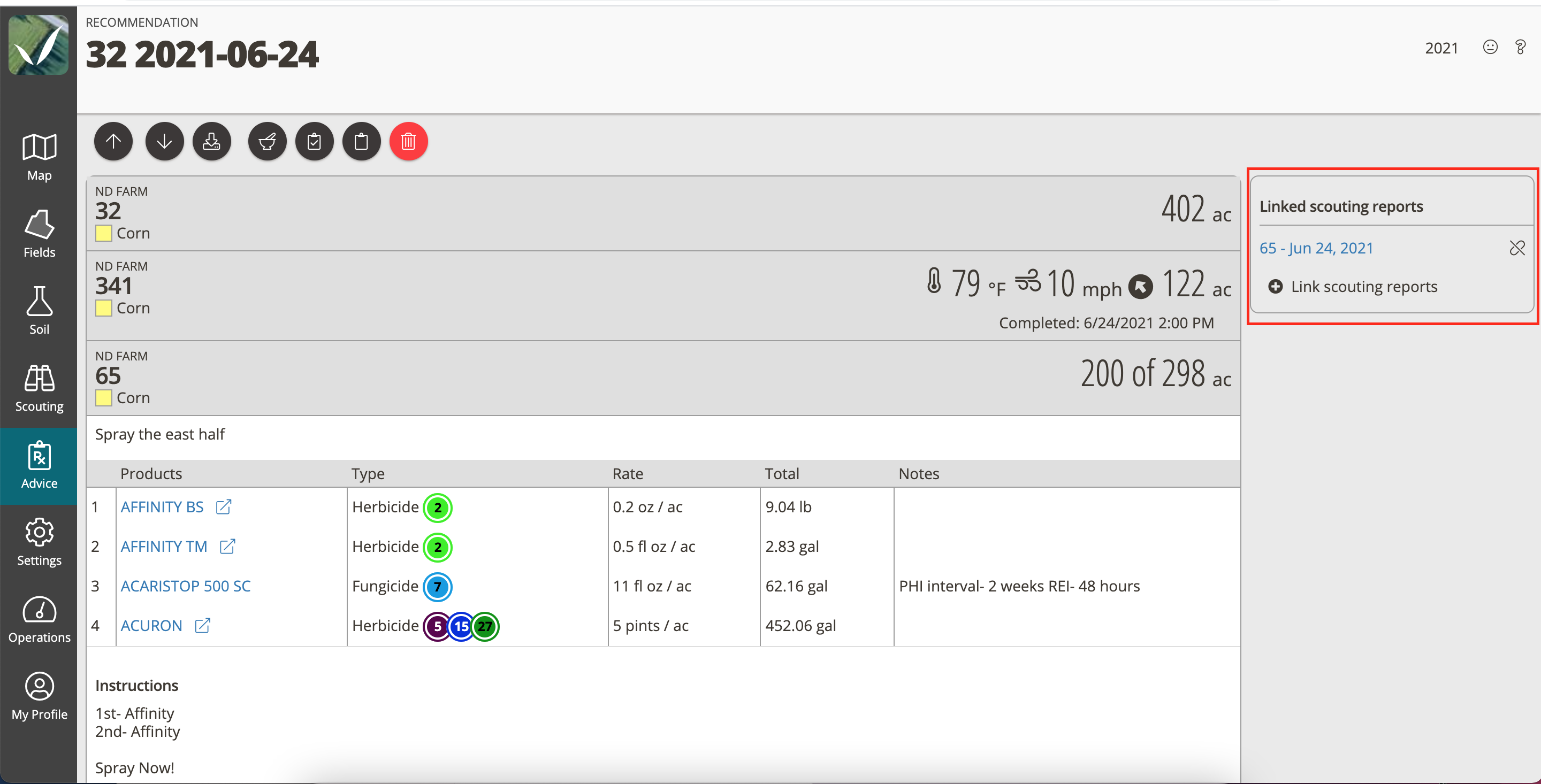The image size is (1541, 784).
Task: Click the '402 ac' acreage value
Action: point(1196,209)
